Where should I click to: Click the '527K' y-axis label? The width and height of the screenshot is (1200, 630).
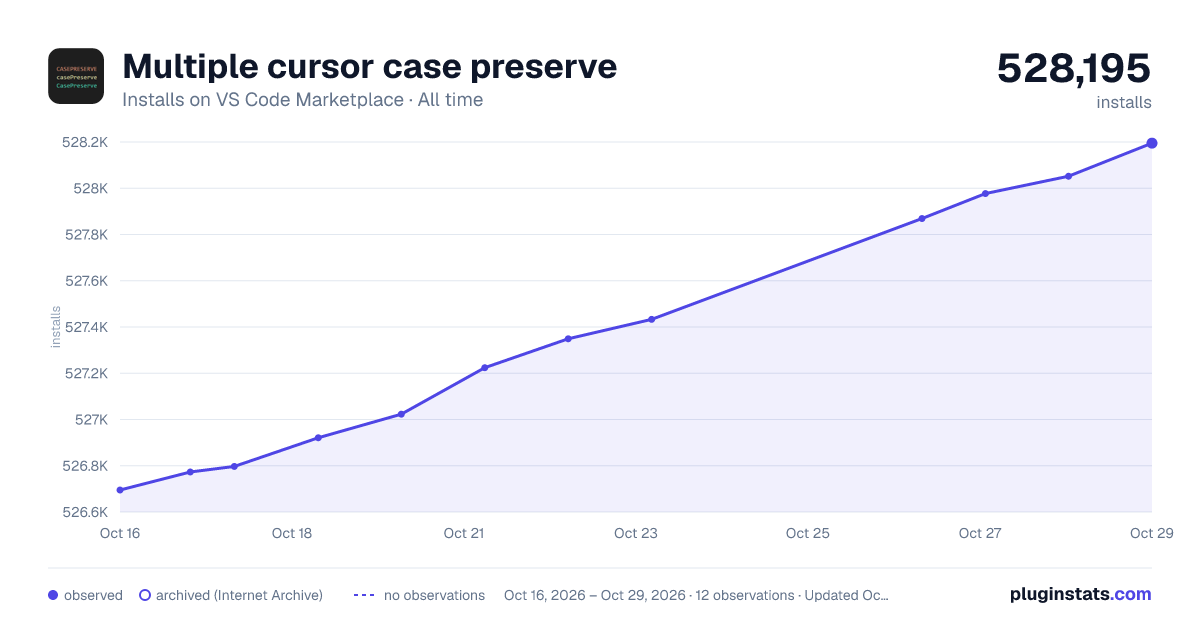[91, 420]
